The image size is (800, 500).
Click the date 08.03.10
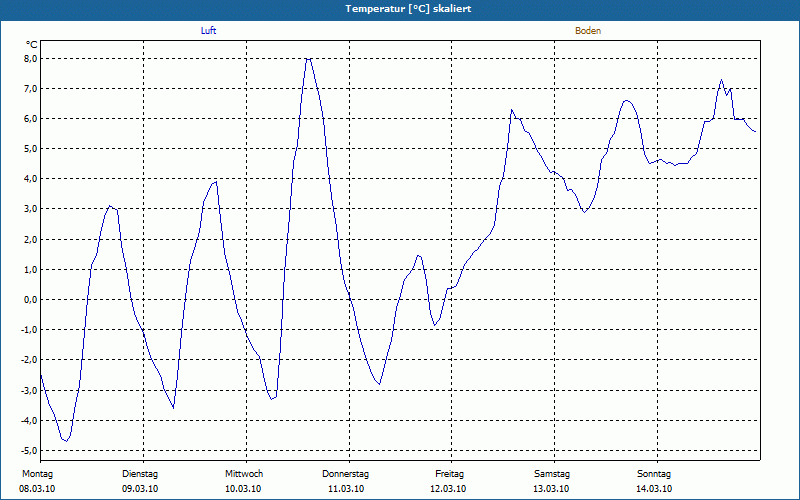tap(37, 489)
